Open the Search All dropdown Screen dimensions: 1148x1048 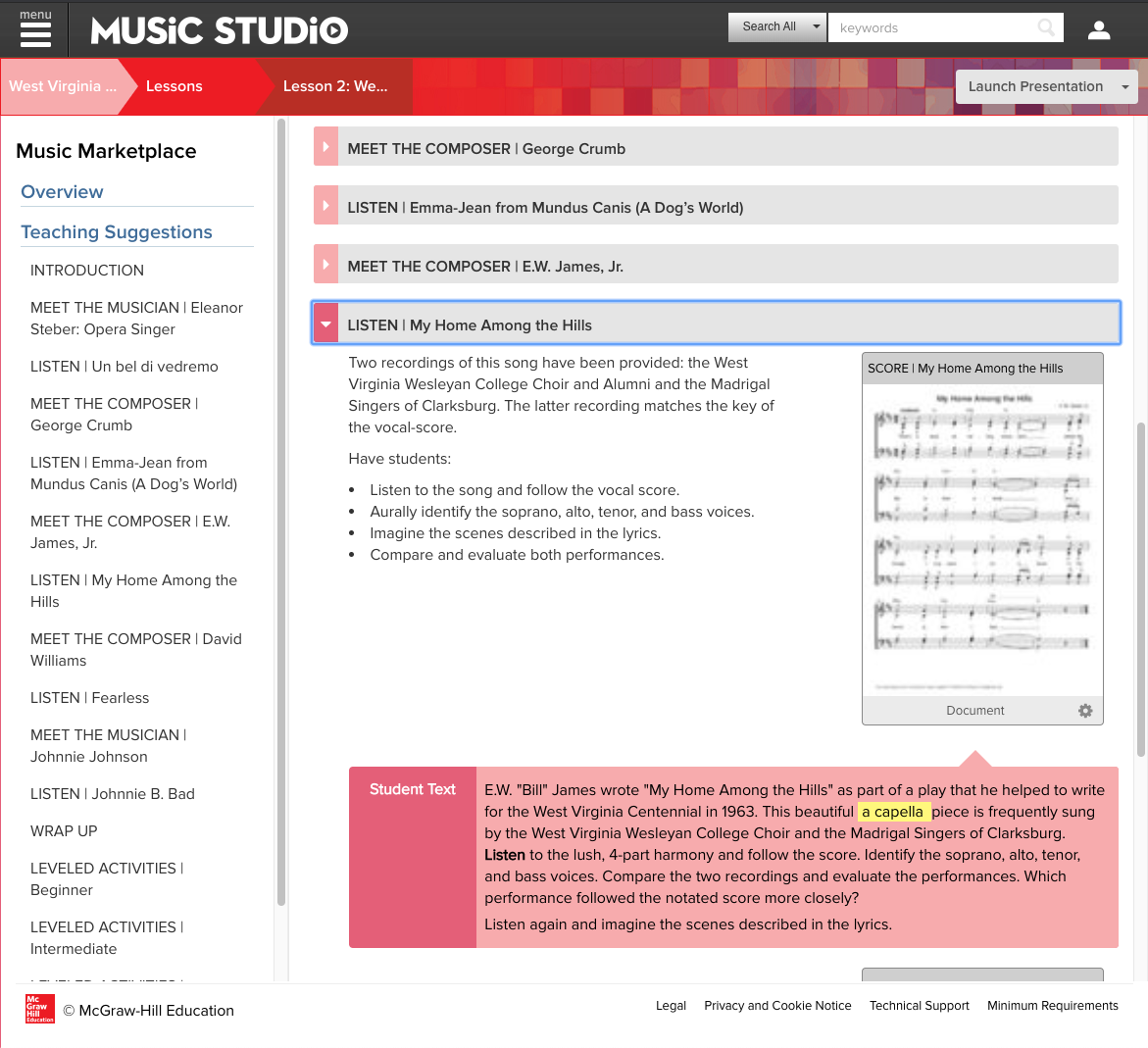(776, 27)
